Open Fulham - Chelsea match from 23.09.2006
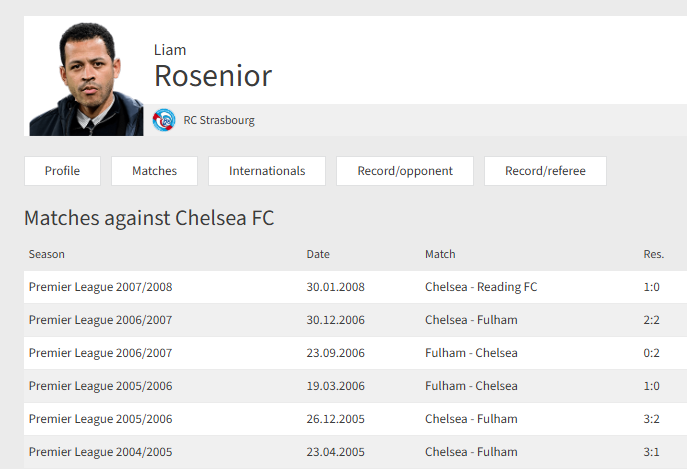 click(x=471, y=353)
